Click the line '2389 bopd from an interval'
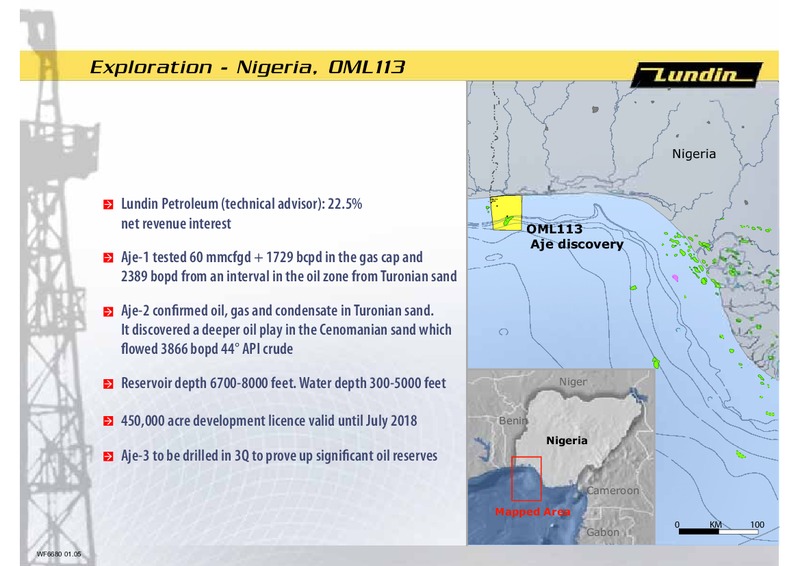800x566 pixels. tap(289, 276)
